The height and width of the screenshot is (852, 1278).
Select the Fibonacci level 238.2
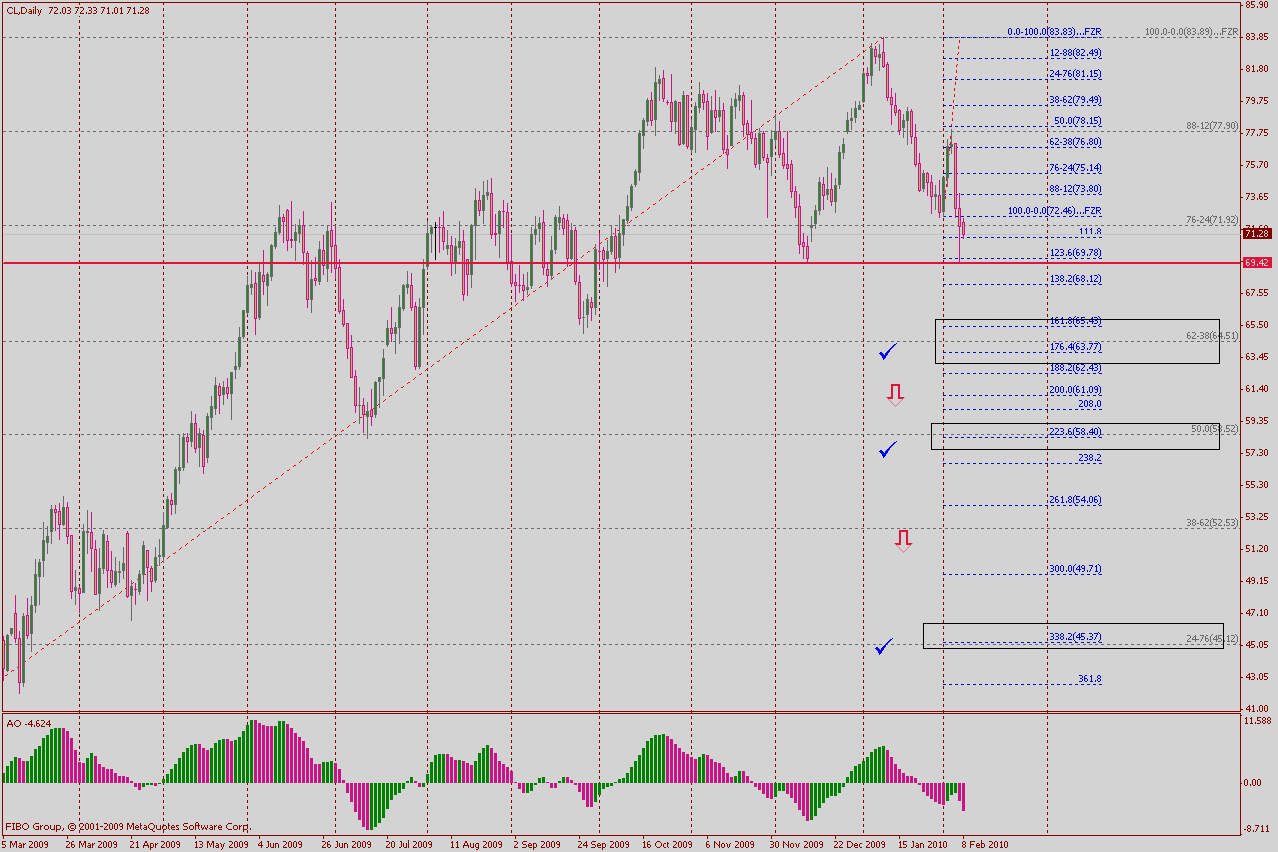[x=1090, y=458]
